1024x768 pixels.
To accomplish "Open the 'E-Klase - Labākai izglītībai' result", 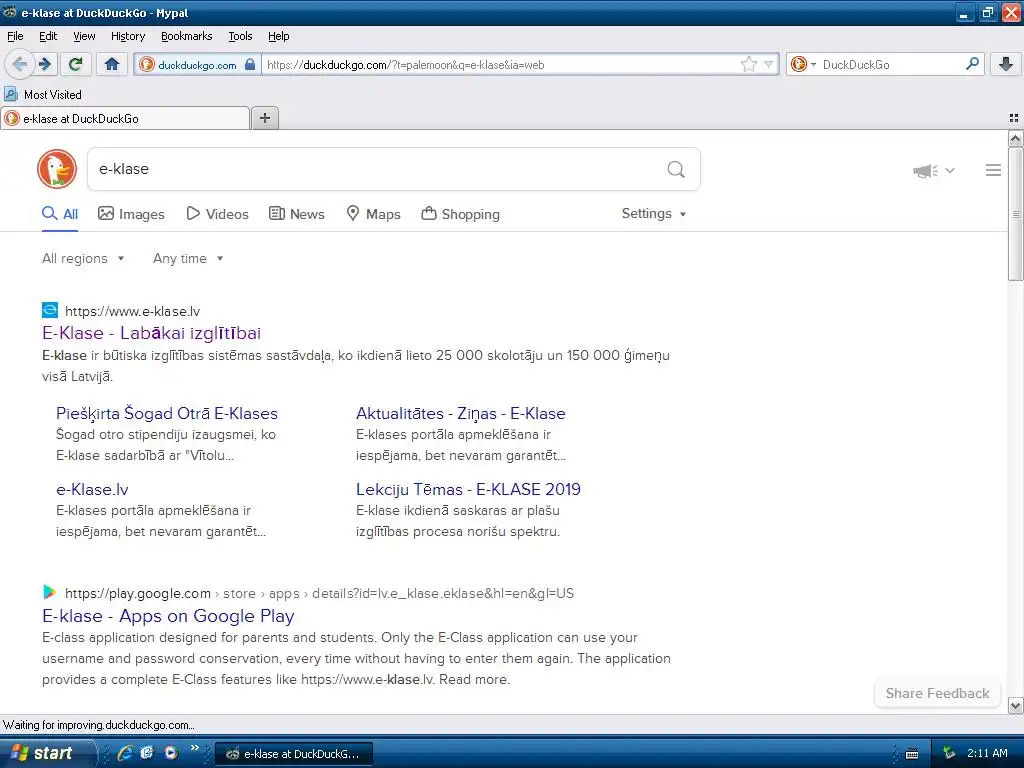I will (x=152, y=333).
